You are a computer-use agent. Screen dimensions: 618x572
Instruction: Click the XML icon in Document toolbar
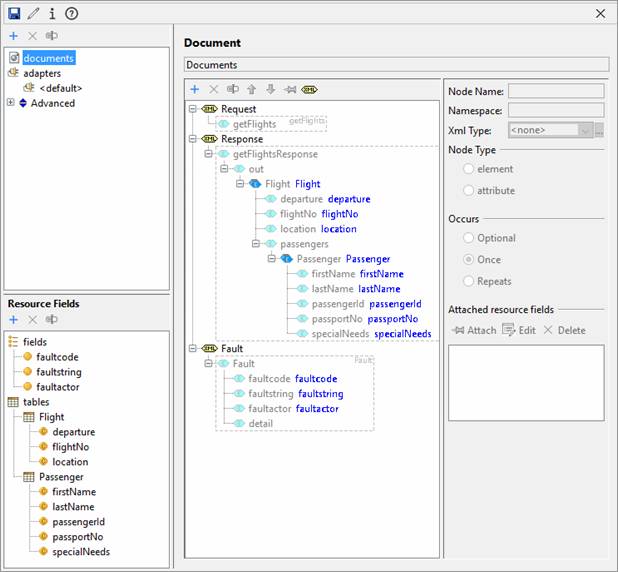[x=310, y=89]
